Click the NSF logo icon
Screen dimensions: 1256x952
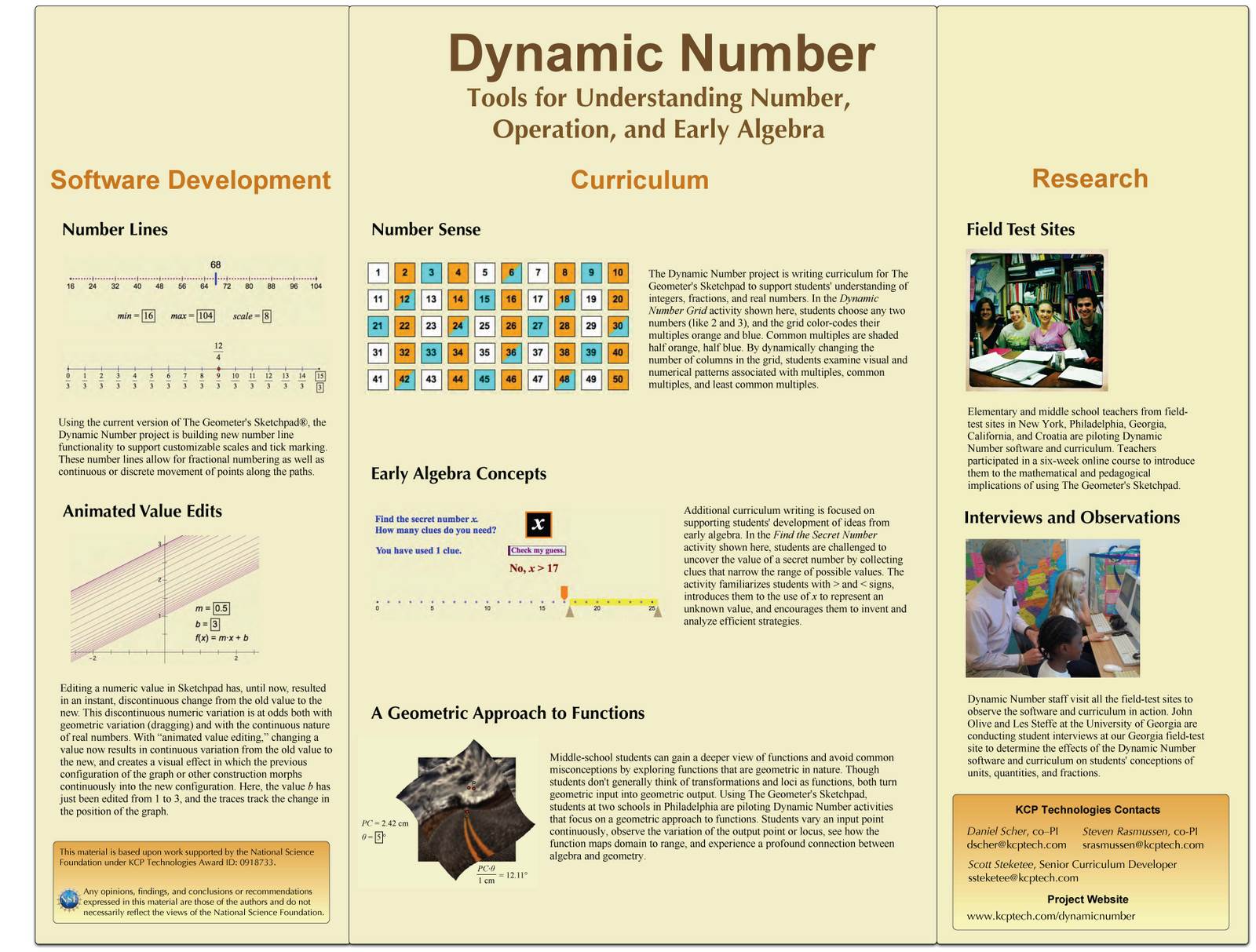pos(69,900)
